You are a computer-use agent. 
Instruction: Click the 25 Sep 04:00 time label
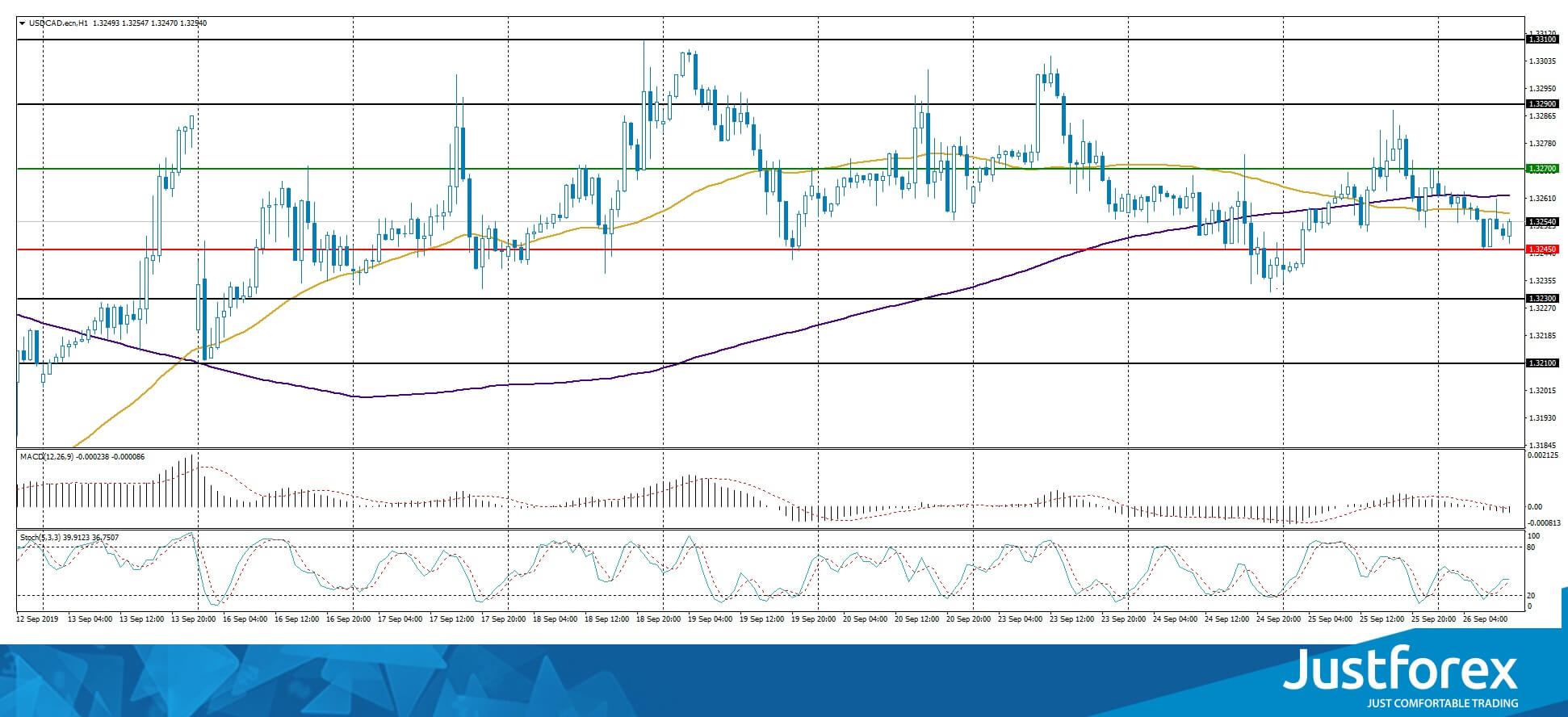pos(1331,619)
